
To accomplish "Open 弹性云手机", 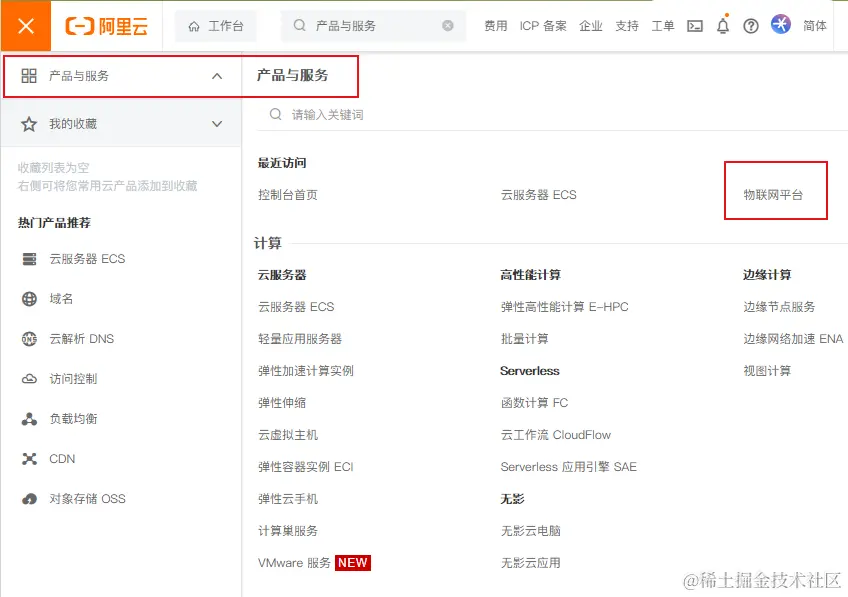I will tap(288, 499).
